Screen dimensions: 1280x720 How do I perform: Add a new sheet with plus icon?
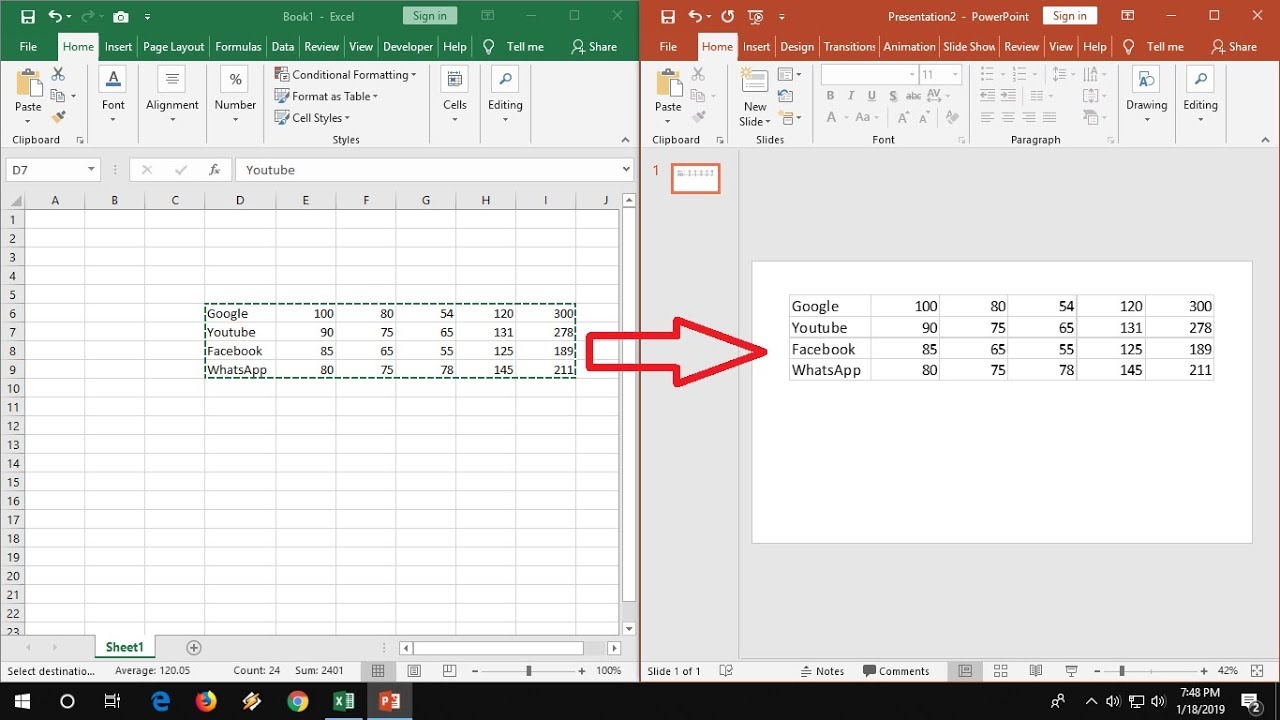[x=194, y=648]
